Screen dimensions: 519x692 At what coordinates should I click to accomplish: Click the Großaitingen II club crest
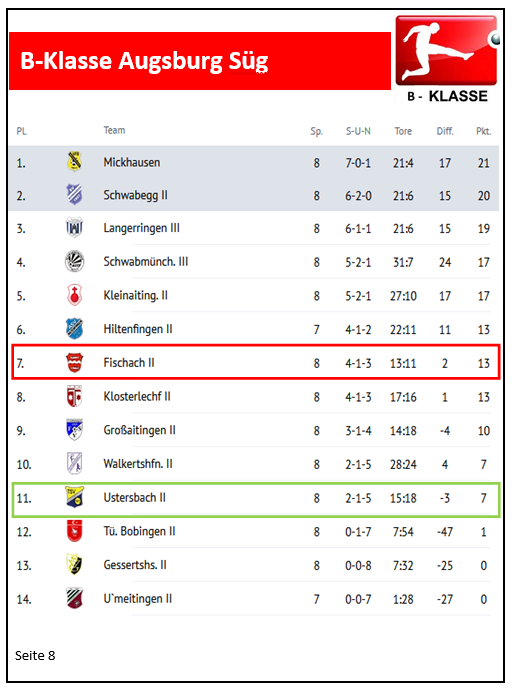[x=75, y=430]
